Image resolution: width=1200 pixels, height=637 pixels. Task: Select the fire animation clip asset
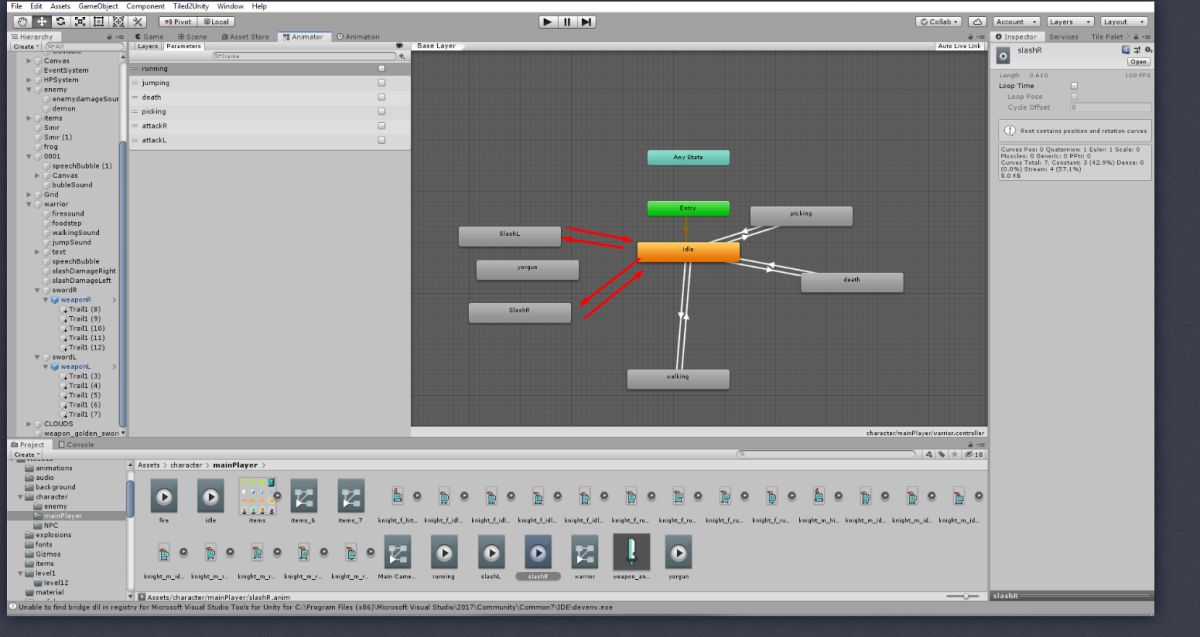[x=164, y=495]
